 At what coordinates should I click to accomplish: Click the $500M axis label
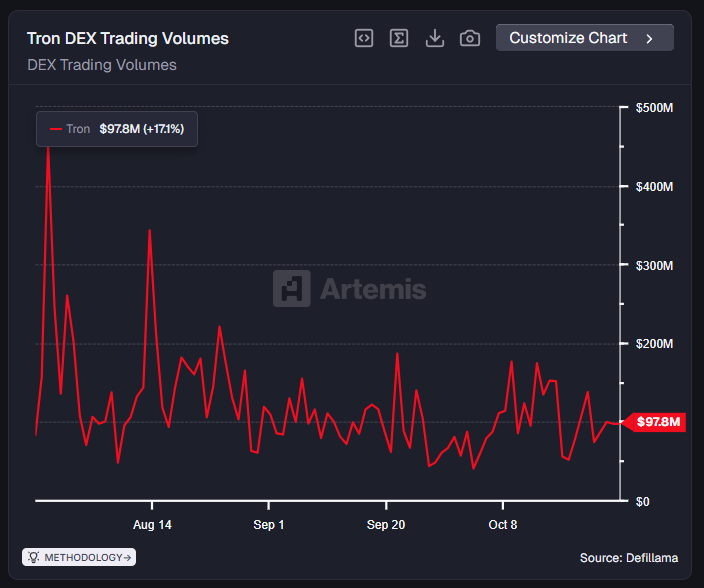[x=654, y=108]
